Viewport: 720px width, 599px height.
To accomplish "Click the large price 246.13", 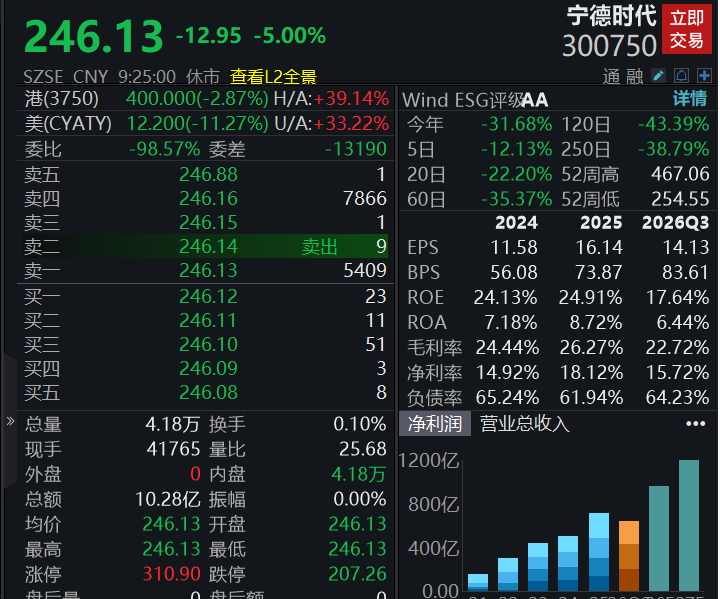I will click(94, 37).
